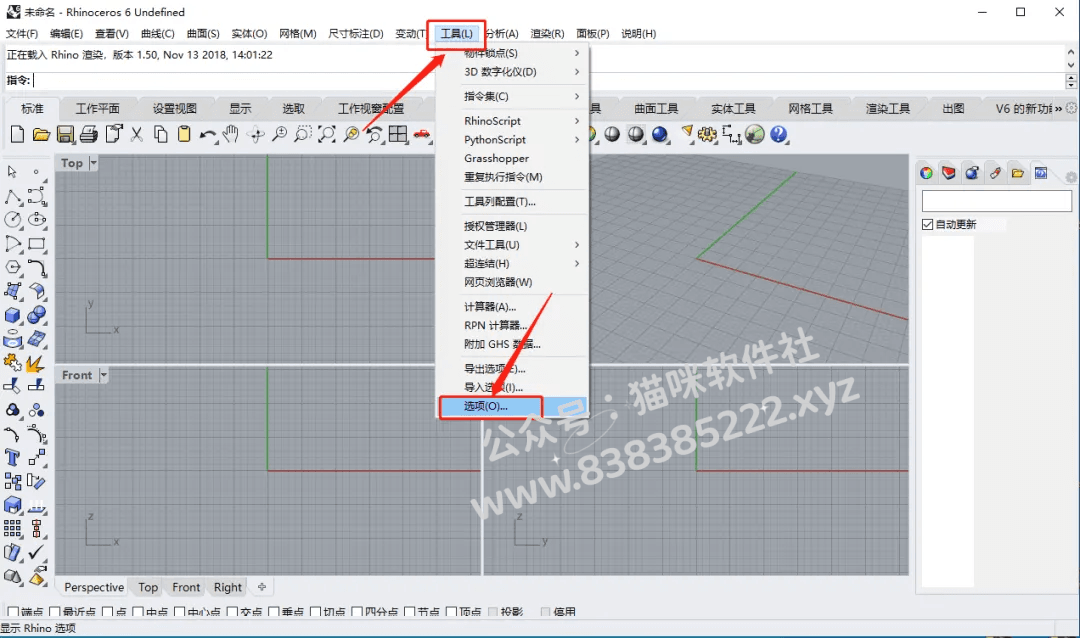Open the materials panel color wheel icon
This screenshot has height=638, width=1080.
pyautogui.click(x=926, y=173)
